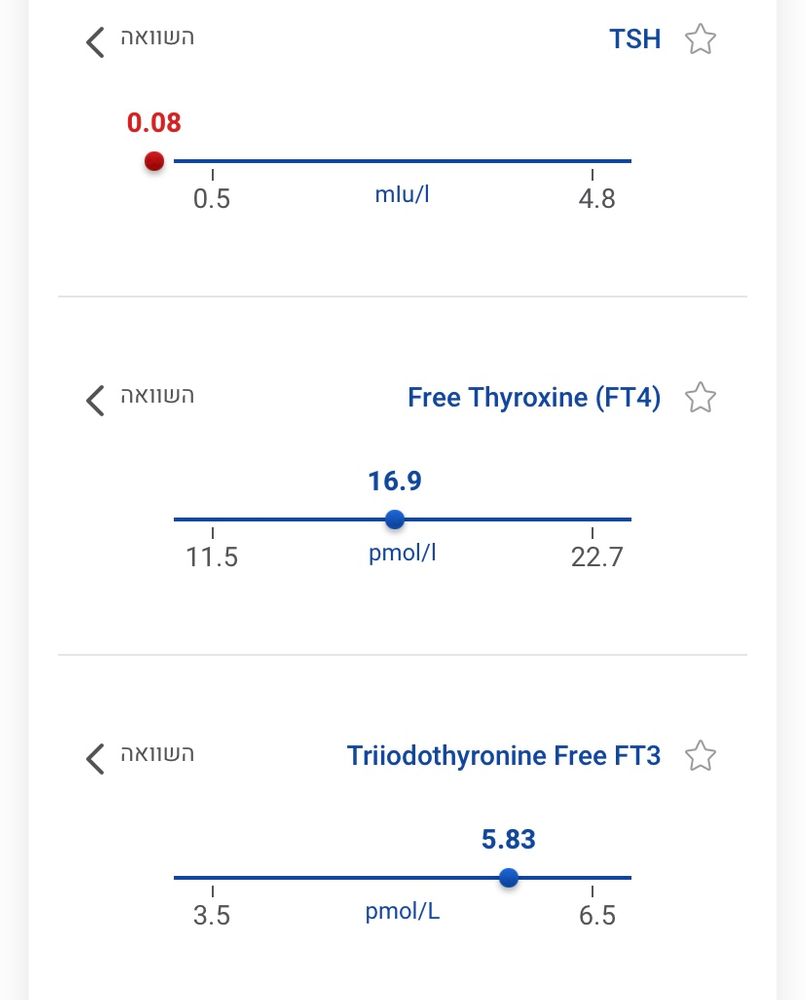Click the 5.83 result value
Screen dimensions: 806x1000
(x=509, y=840)
